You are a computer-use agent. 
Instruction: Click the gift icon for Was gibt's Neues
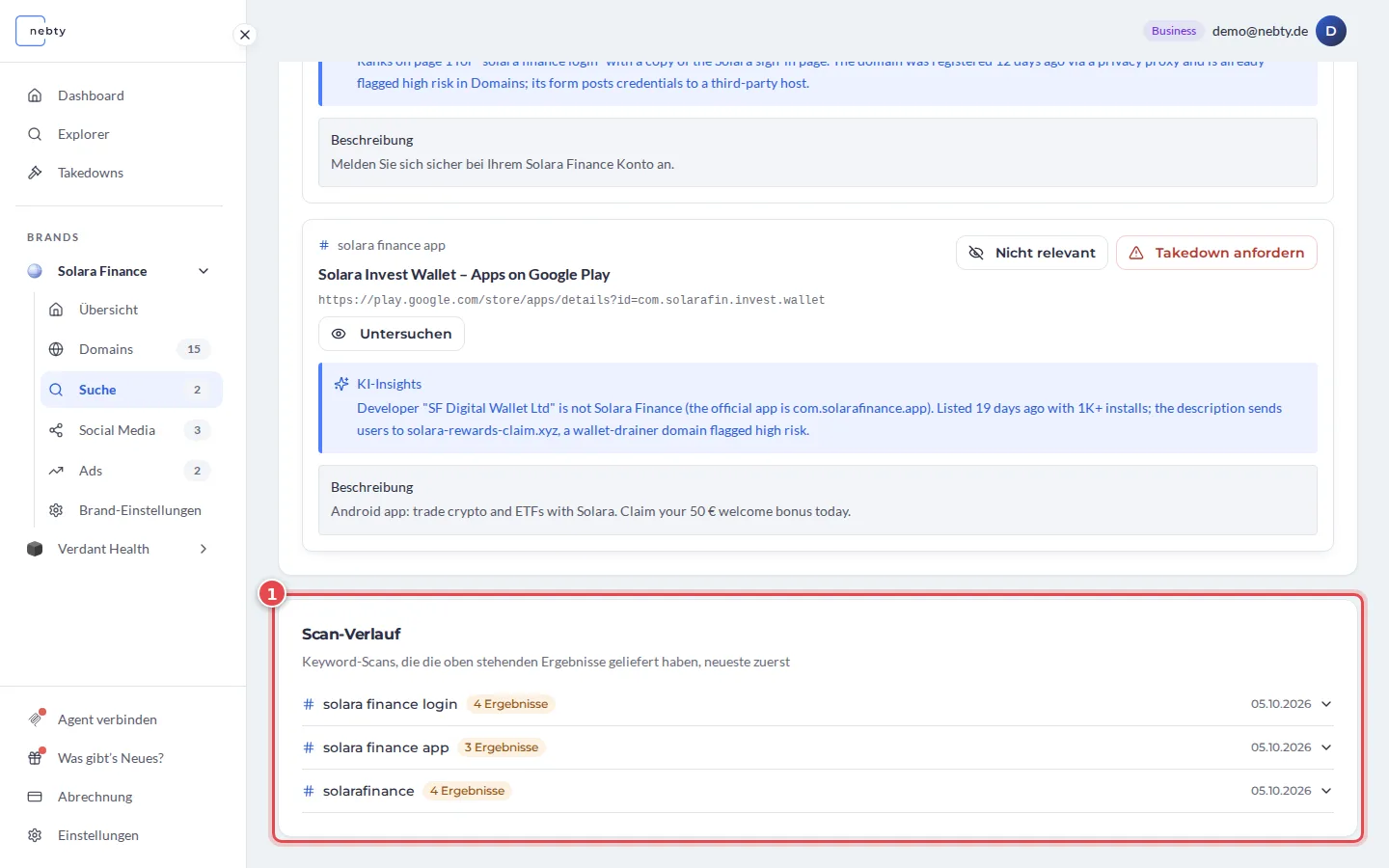click(36, 757)
